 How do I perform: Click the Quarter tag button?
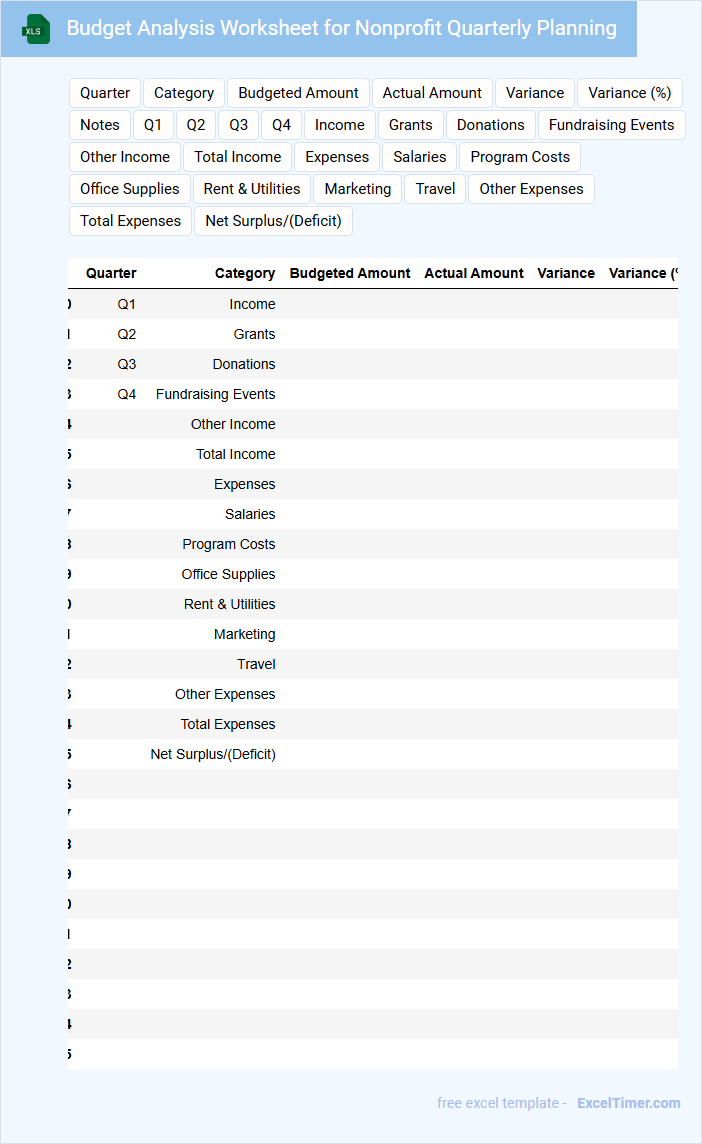[105, 93]
